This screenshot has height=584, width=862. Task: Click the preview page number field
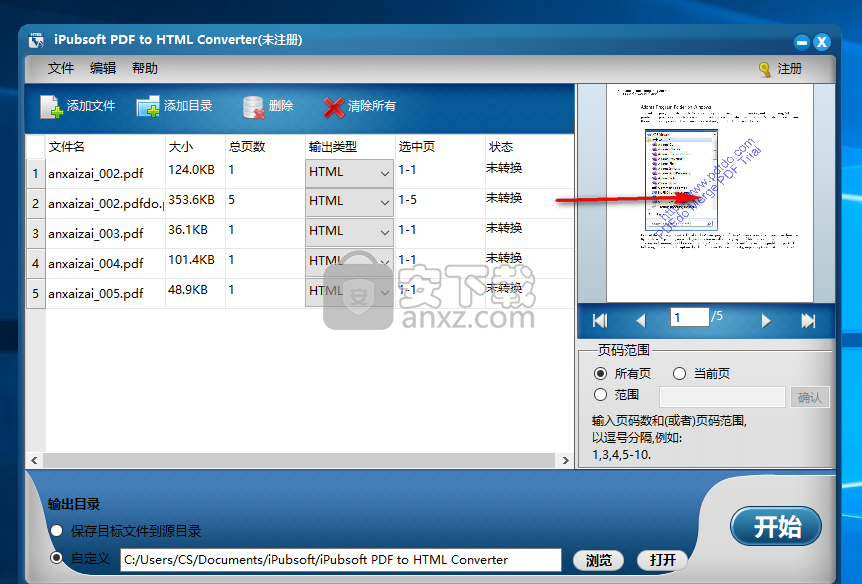click(x=689, y=317)
